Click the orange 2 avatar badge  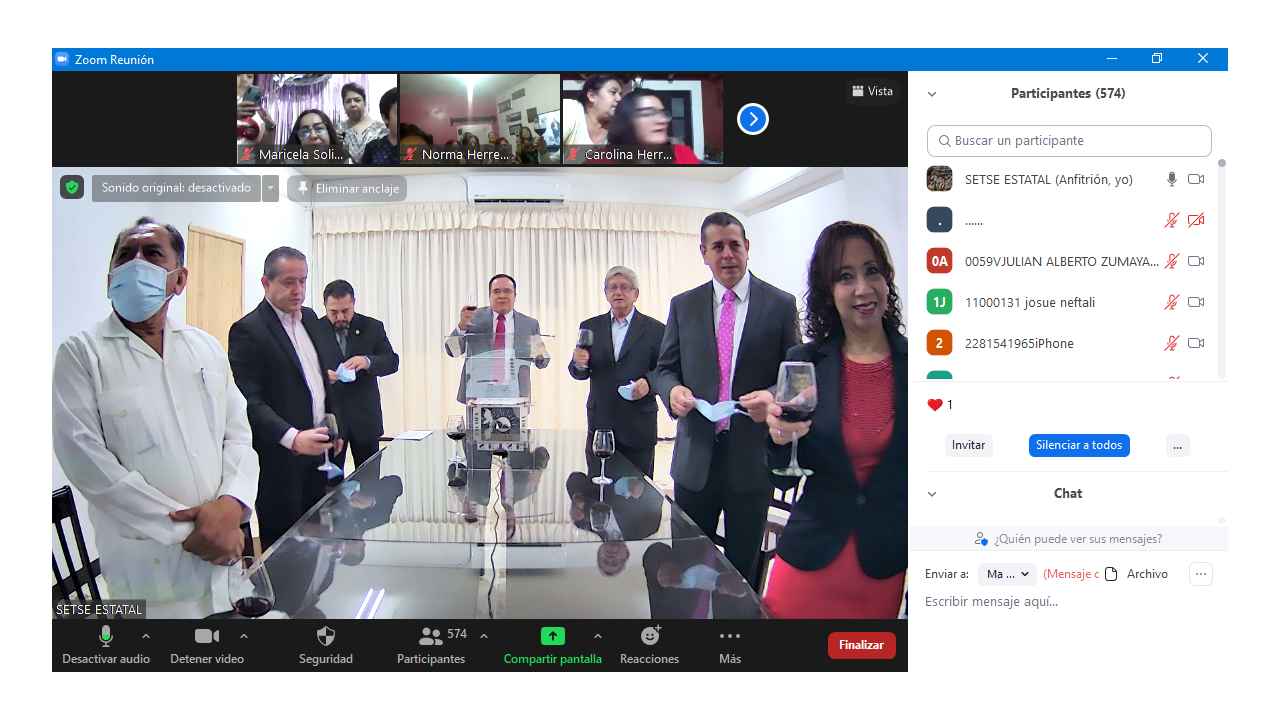coord(939,343)
